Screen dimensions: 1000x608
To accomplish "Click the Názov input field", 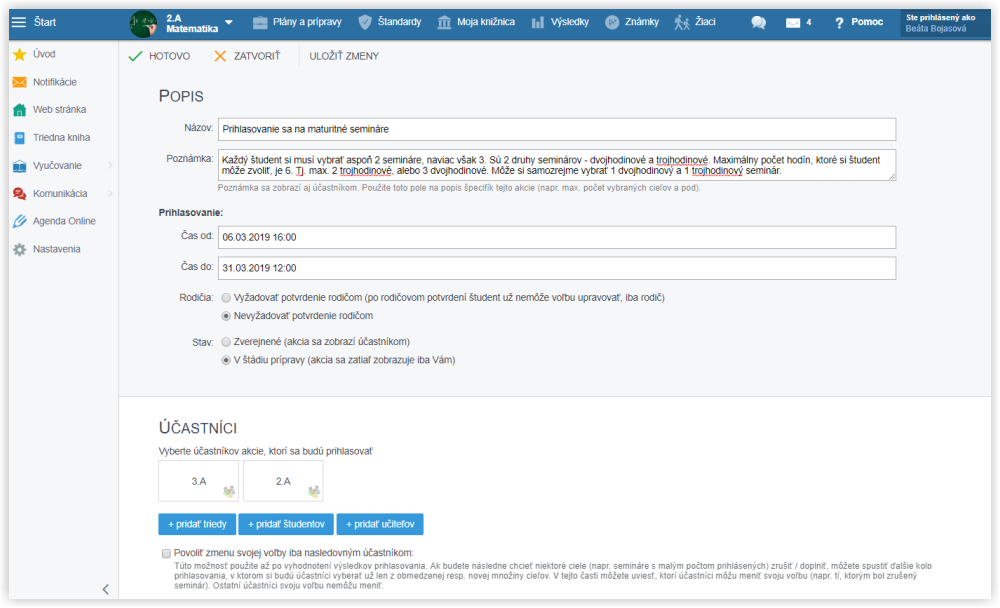I will tap(557, 130).
